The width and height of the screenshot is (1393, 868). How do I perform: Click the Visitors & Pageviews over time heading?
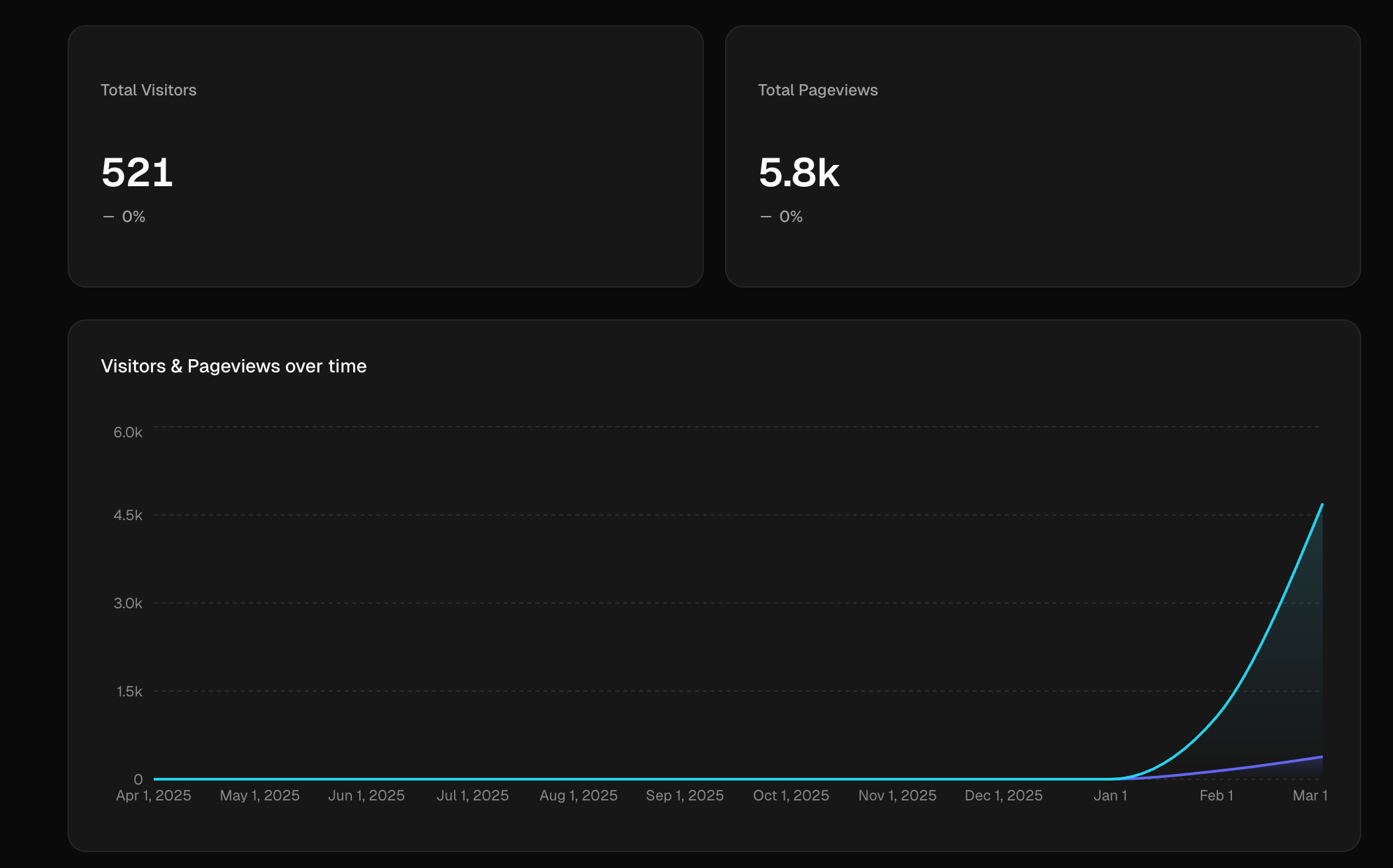point(233,366)
